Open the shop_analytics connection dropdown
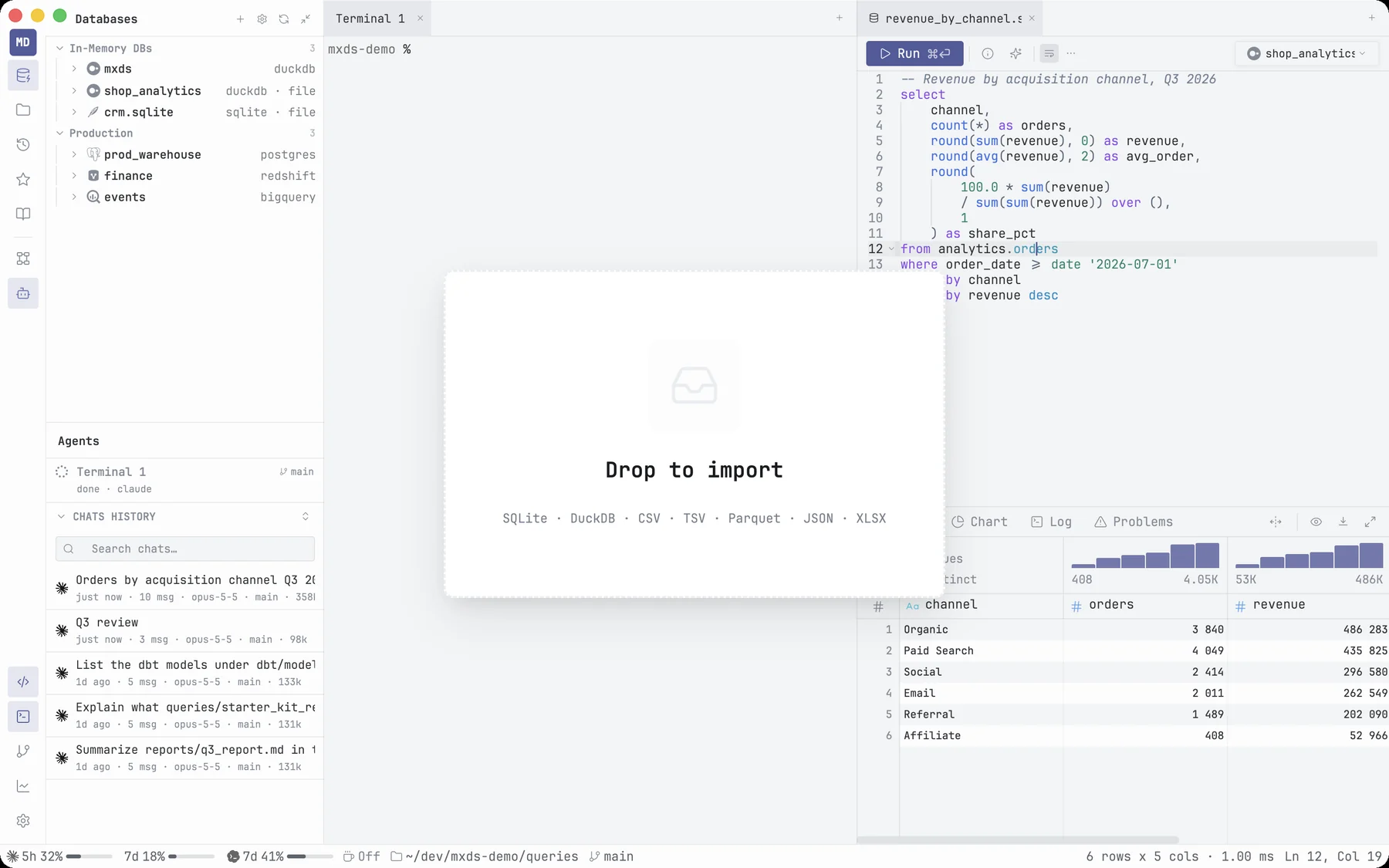1389x868 pixels. [x=1306, y=53]
